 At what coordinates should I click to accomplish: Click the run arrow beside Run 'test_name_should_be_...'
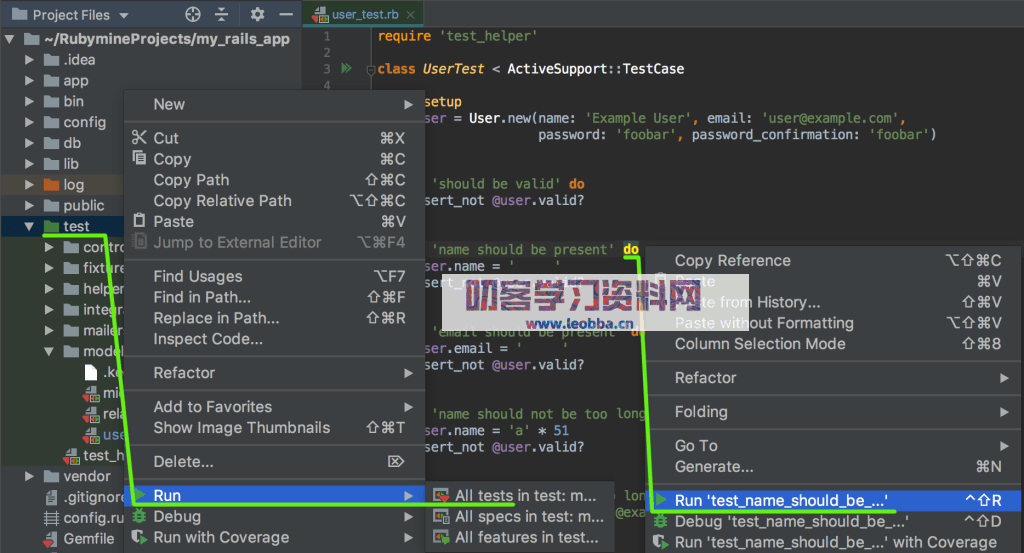pos(661,500)
